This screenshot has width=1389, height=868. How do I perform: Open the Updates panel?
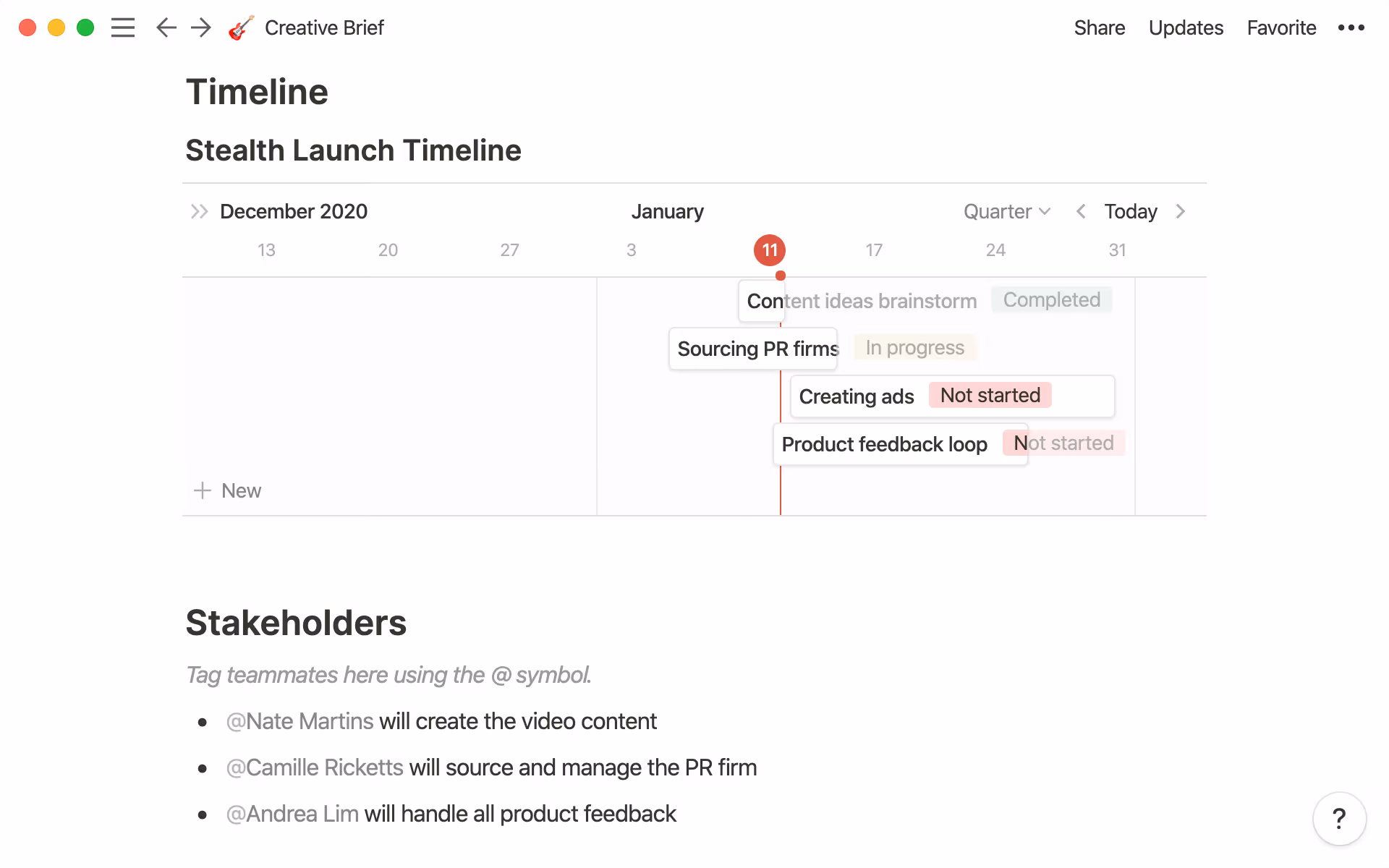click(1186, 27)
